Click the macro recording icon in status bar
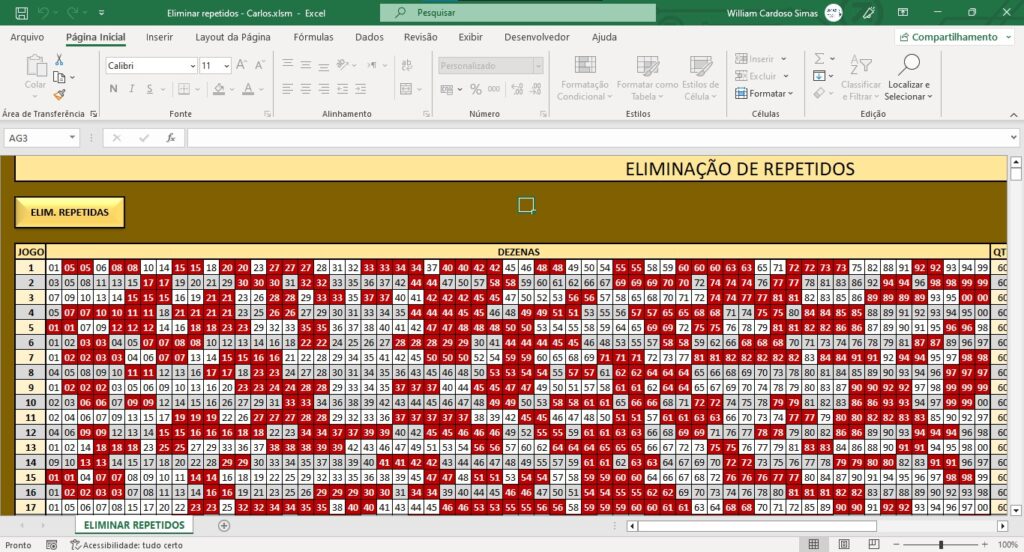Image resolution: width=1024 pixels, height=552 pixels. click(x=52, y=545)
